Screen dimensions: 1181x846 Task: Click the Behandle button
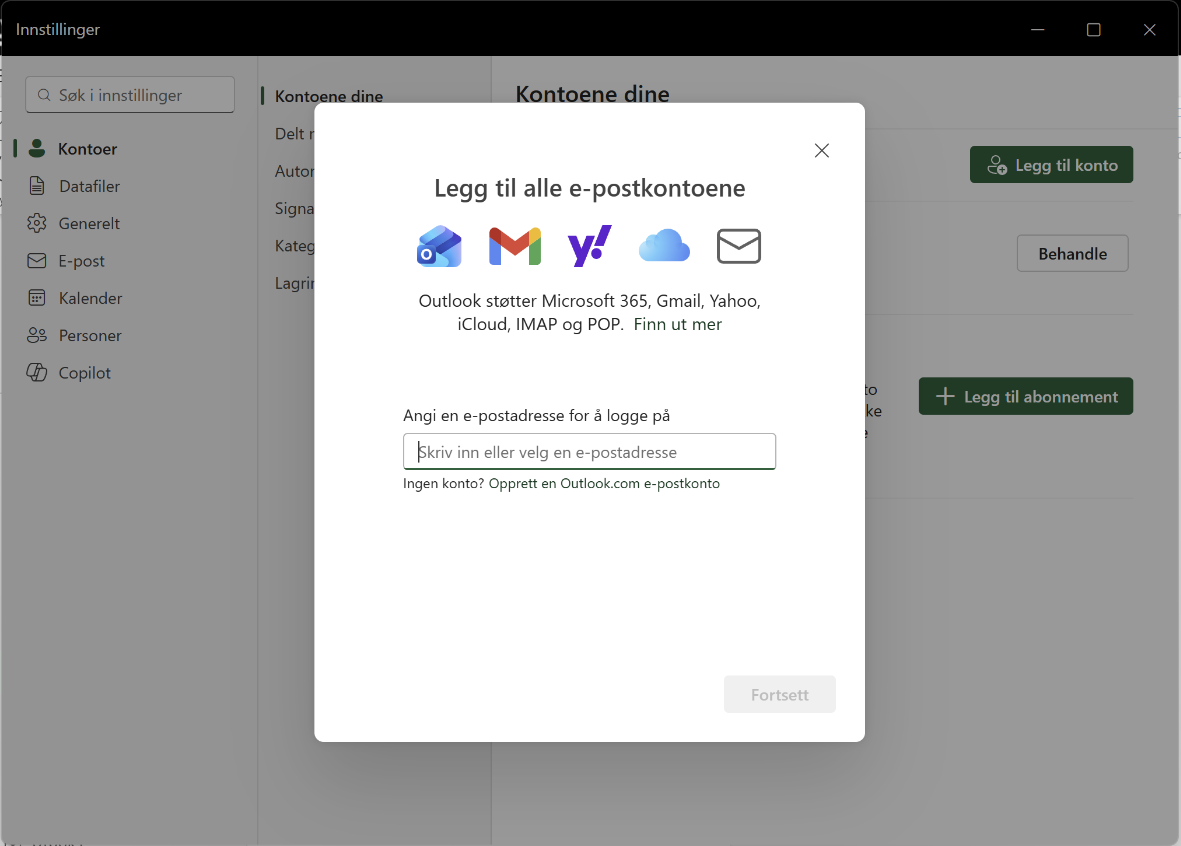pos(1073,254)
